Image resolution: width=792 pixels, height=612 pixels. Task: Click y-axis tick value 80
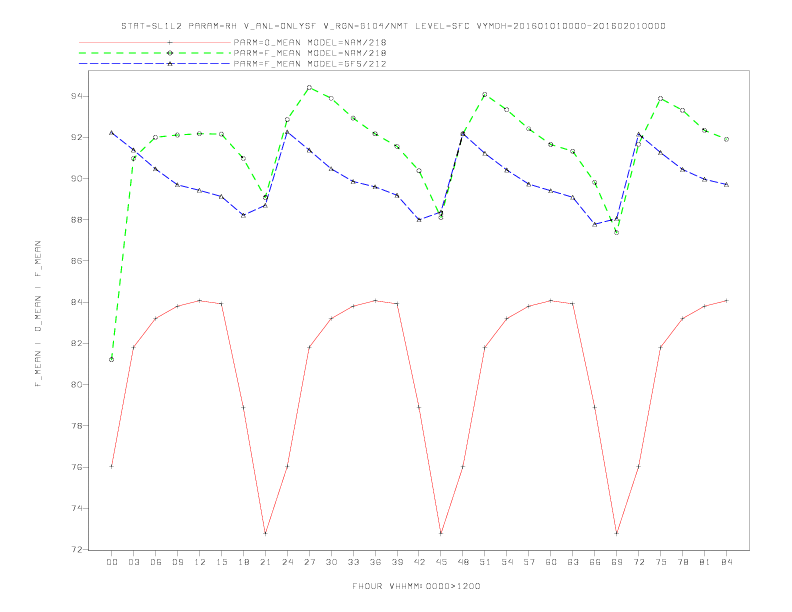pos(77,385)
